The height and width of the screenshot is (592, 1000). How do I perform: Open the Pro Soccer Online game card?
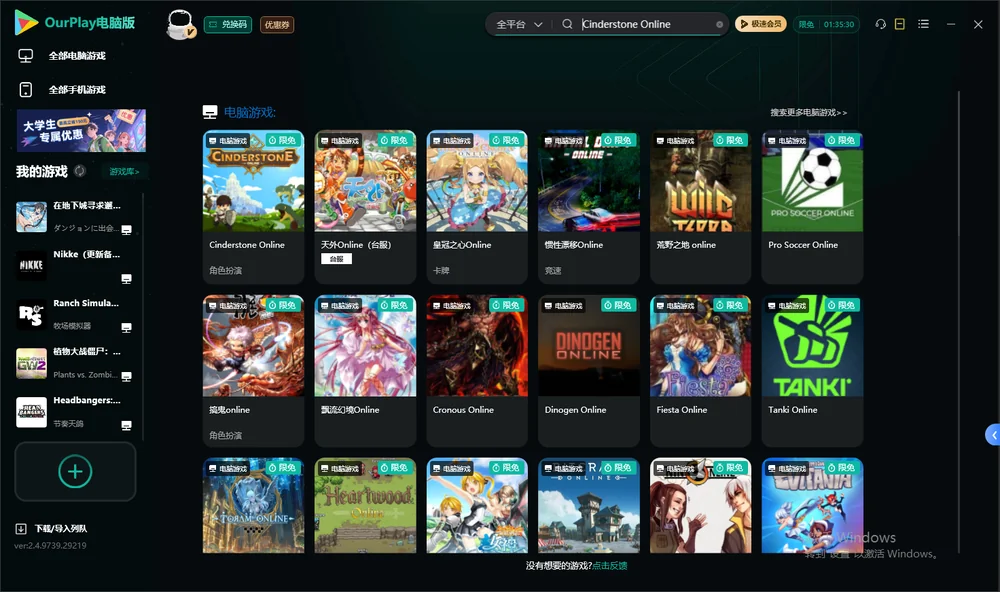point(812,207)
